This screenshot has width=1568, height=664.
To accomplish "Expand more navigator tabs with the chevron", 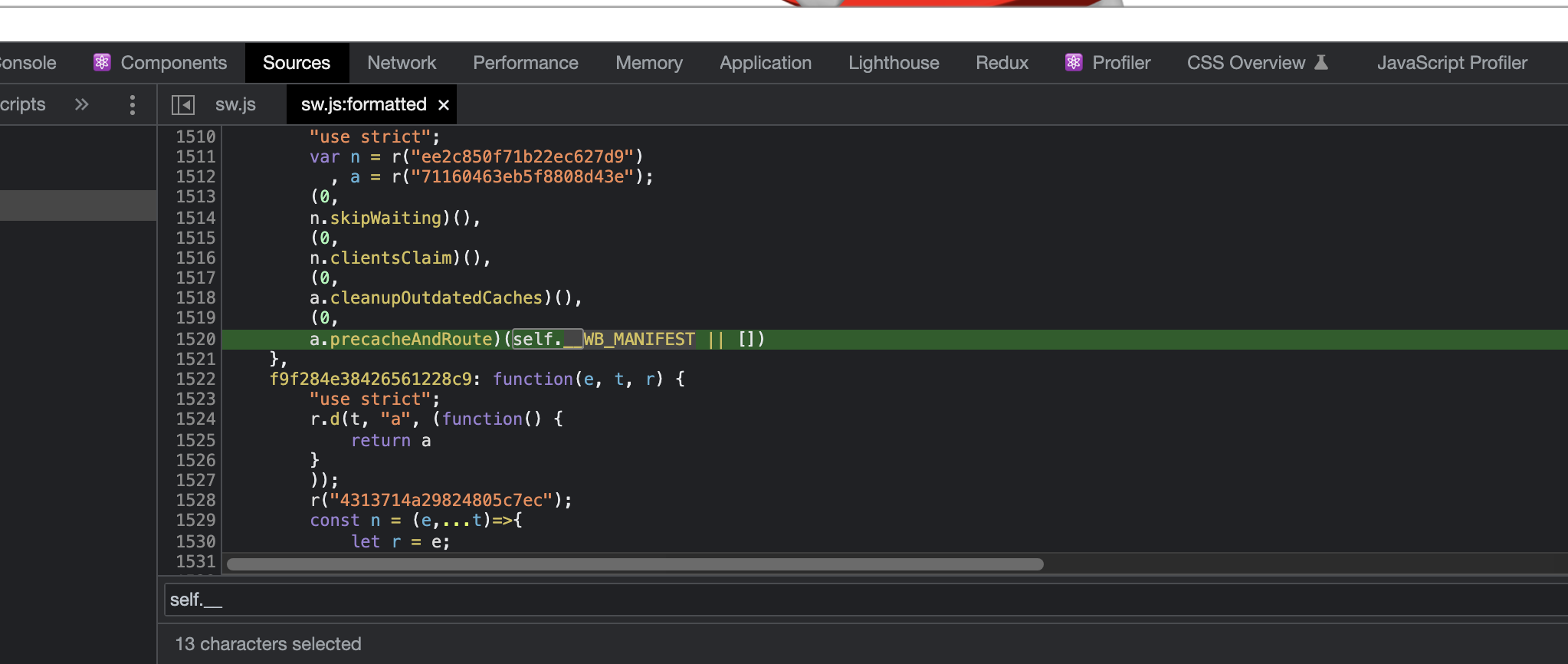I will 81,104.
